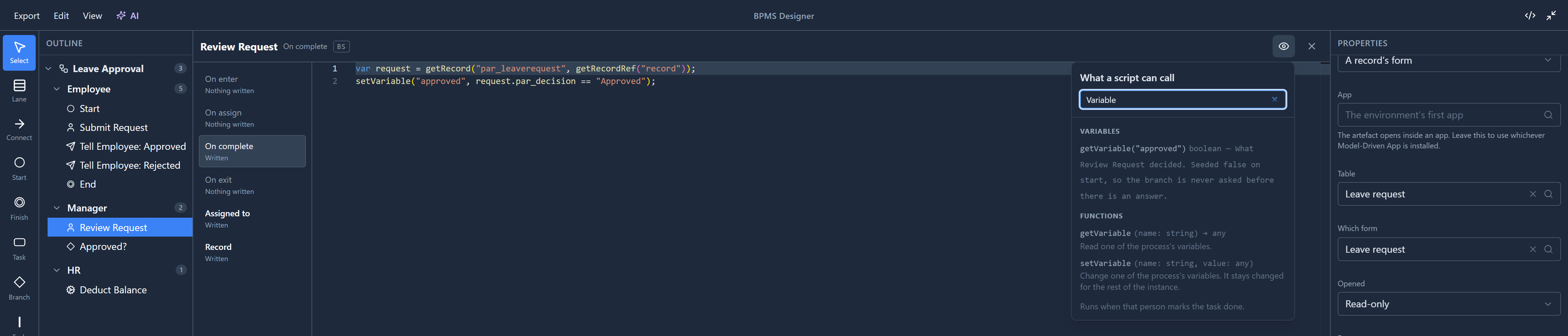Clear the Which form Leave request value
Image resolution: width=1568 pixels, height=336 pixels.
[x=1533, y=249]
